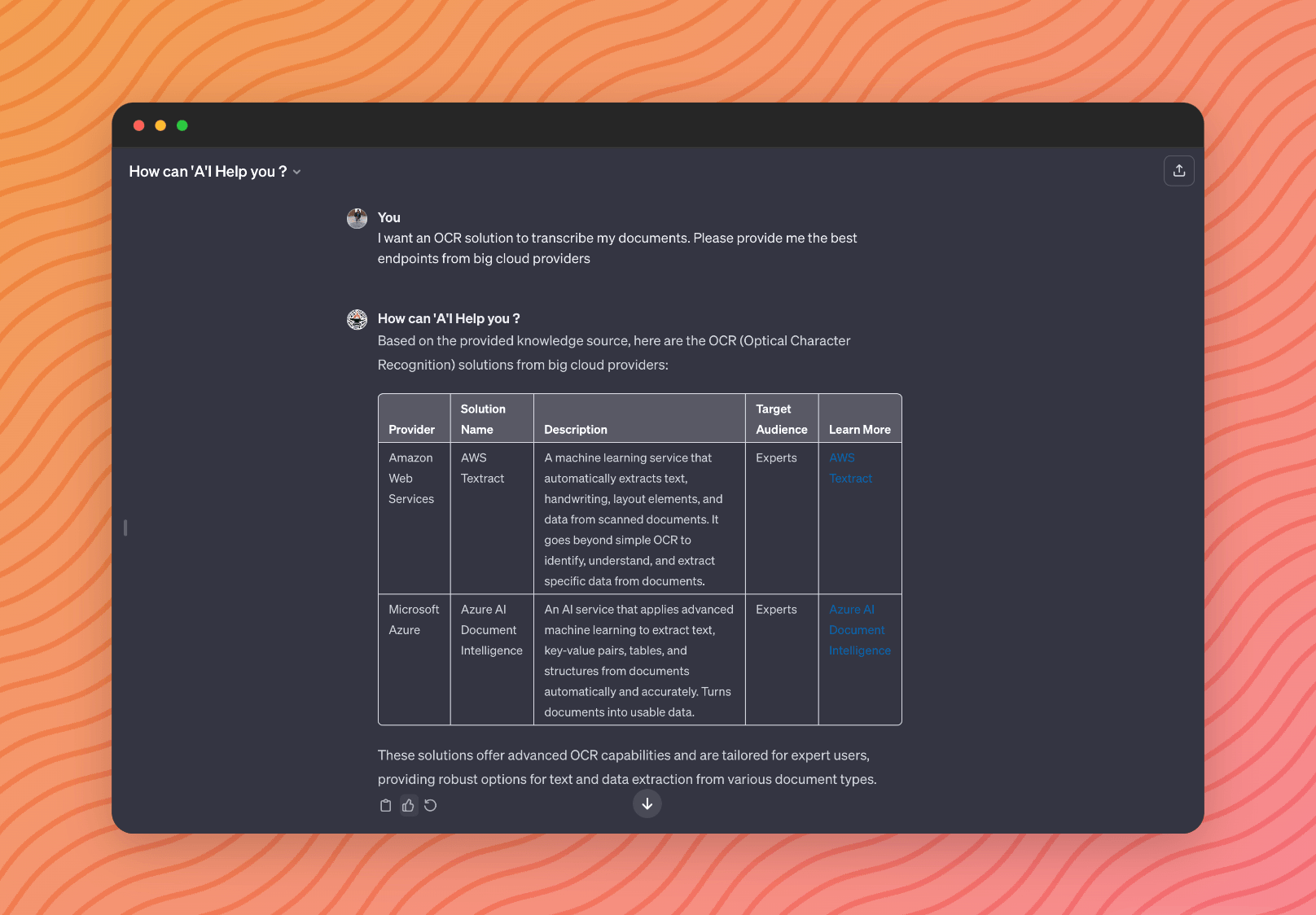Click the 'Target Audience' column header
Image resolution: width=1316 pixels, height=915 pixels.
[x=782, y=419]
